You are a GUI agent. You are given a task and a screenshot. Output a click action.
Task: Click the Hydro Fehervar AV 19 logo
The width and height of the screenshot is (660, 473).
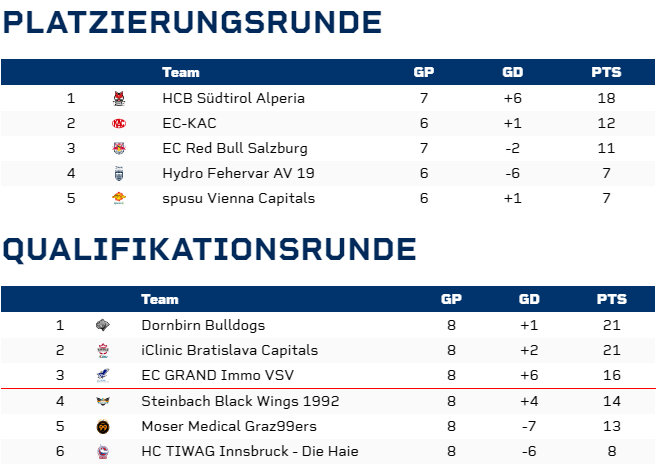(x=119, y=173)
